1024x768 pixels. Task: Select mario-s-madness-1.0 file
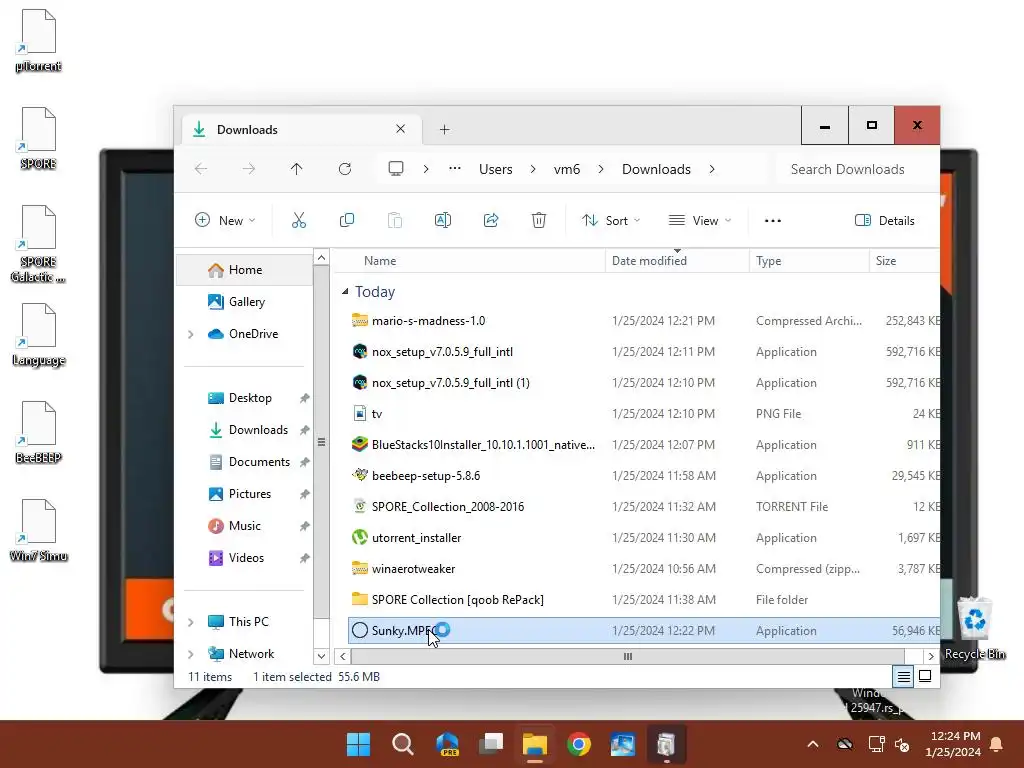coord(643,321)
